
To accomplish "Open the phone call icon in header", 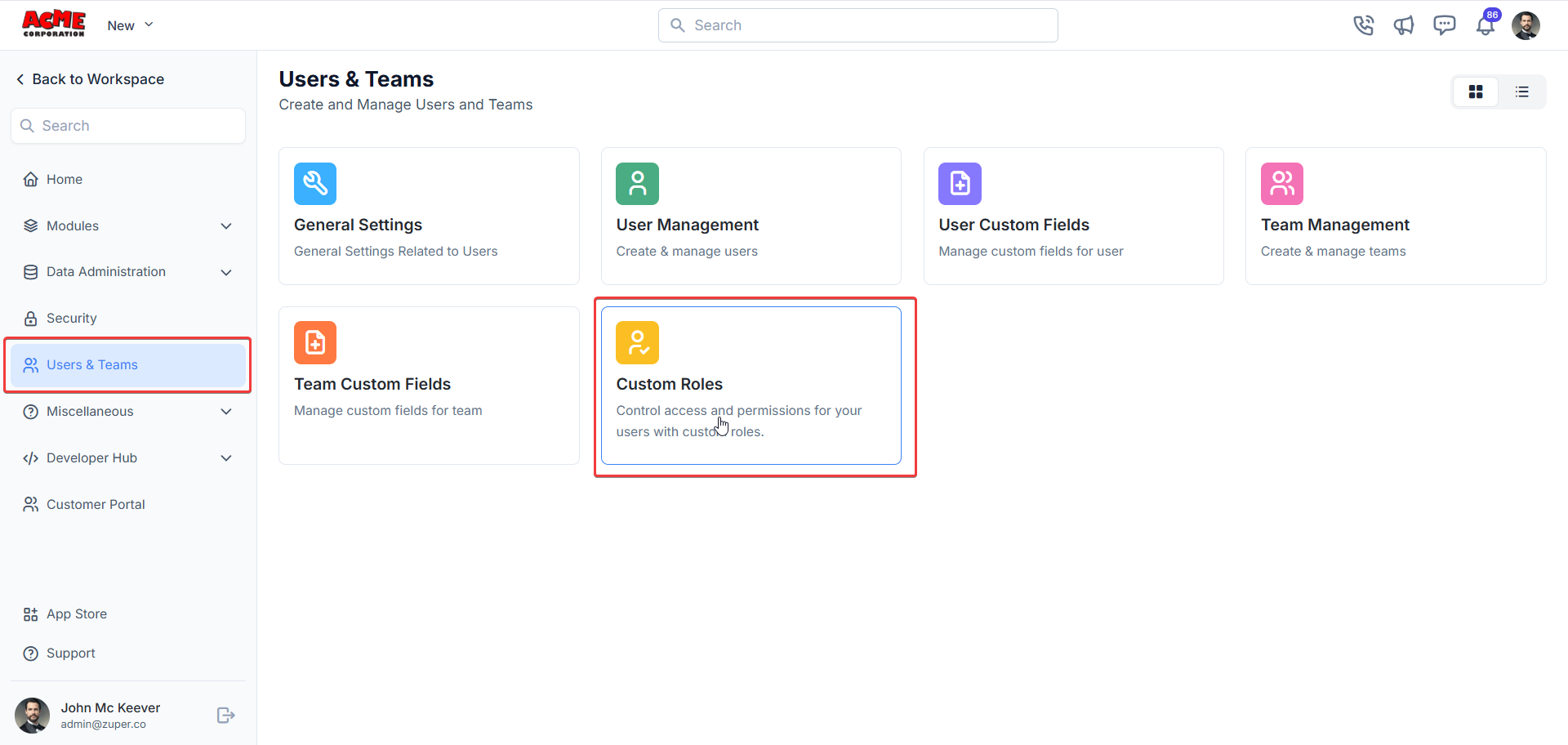I will point(1363,25).
